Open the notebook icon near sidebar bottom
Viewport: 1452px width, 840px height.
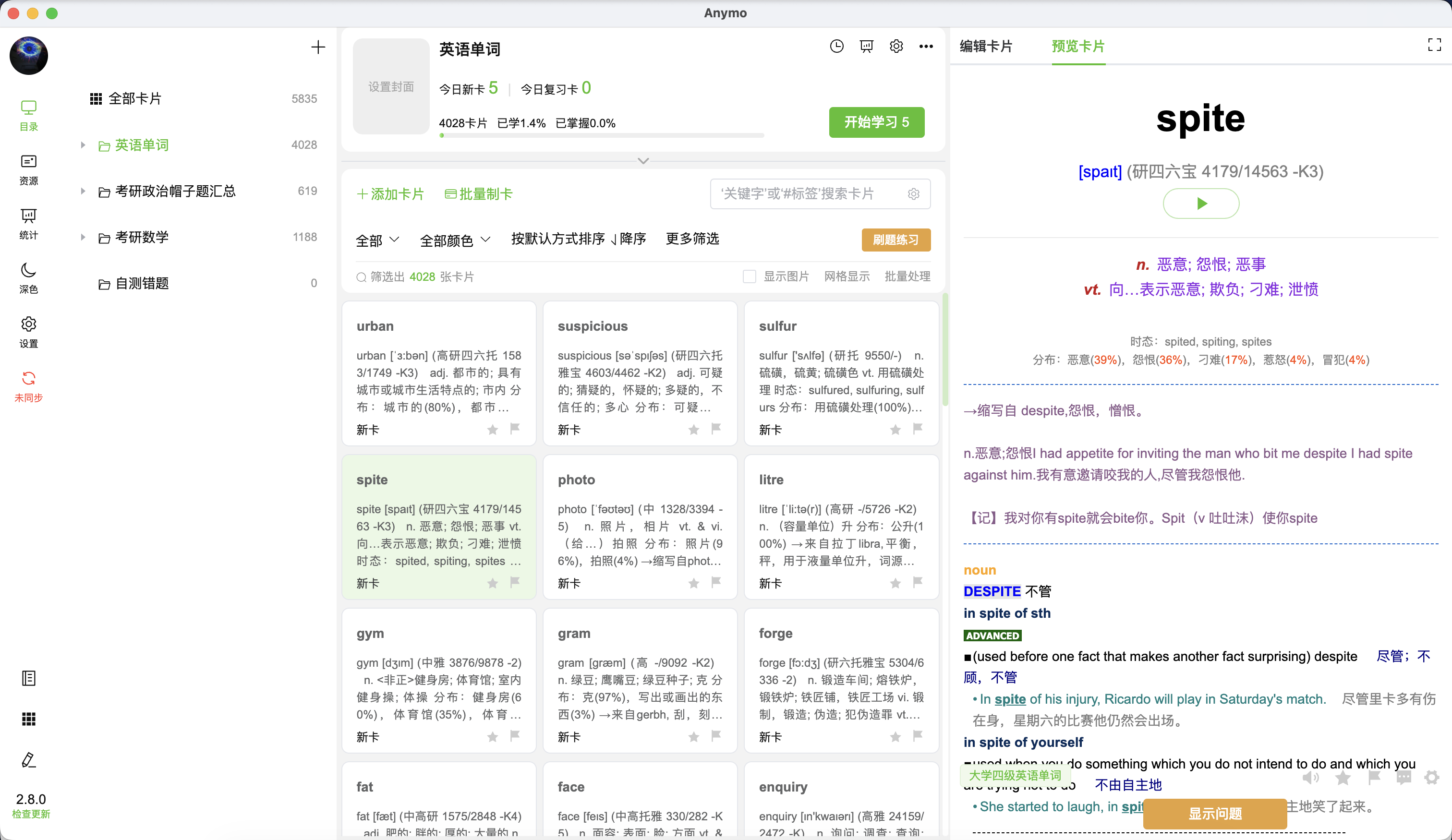[x=28, y=678]
